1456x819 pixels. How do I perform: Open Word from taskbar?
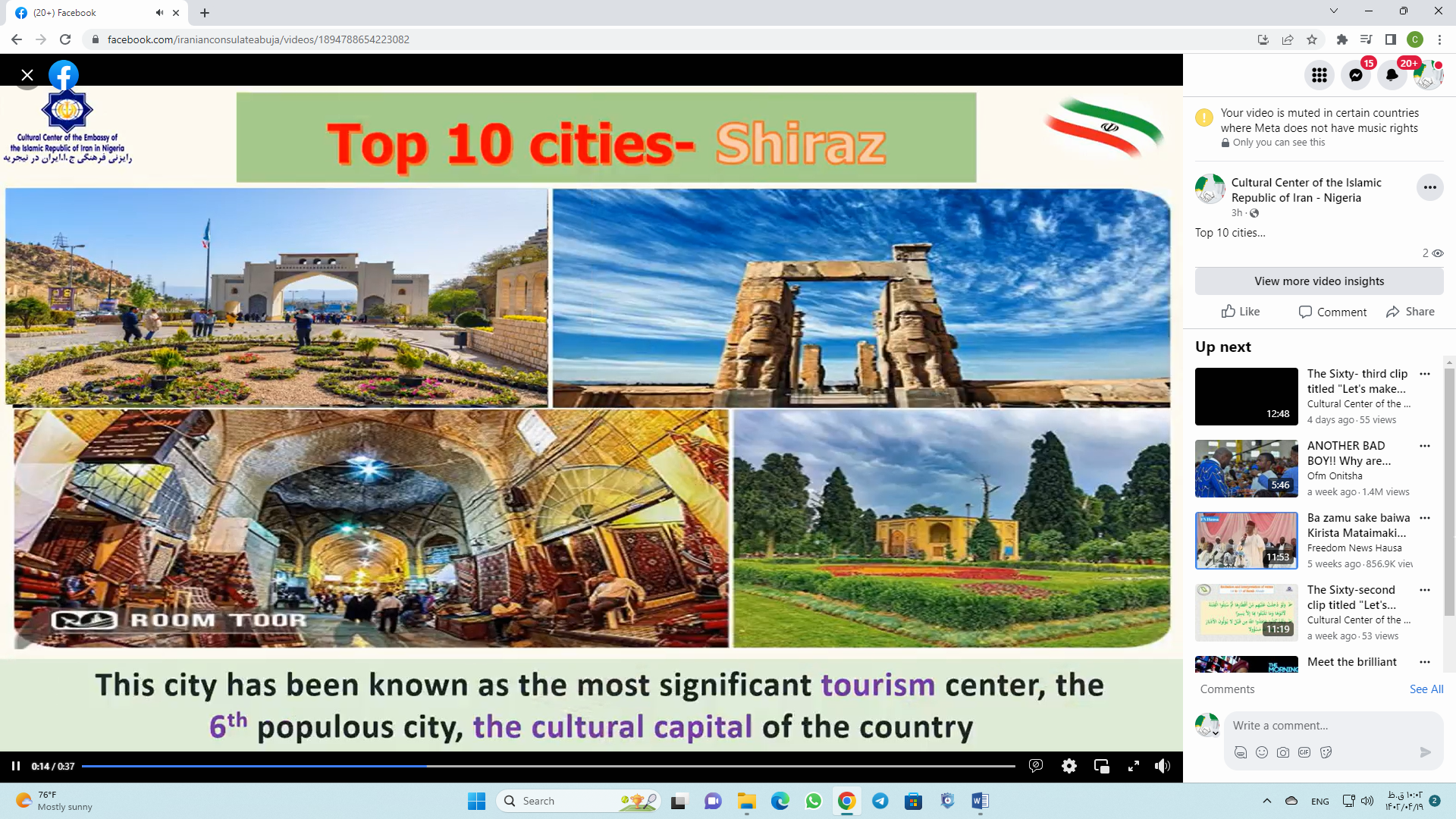tap(980, 801)
